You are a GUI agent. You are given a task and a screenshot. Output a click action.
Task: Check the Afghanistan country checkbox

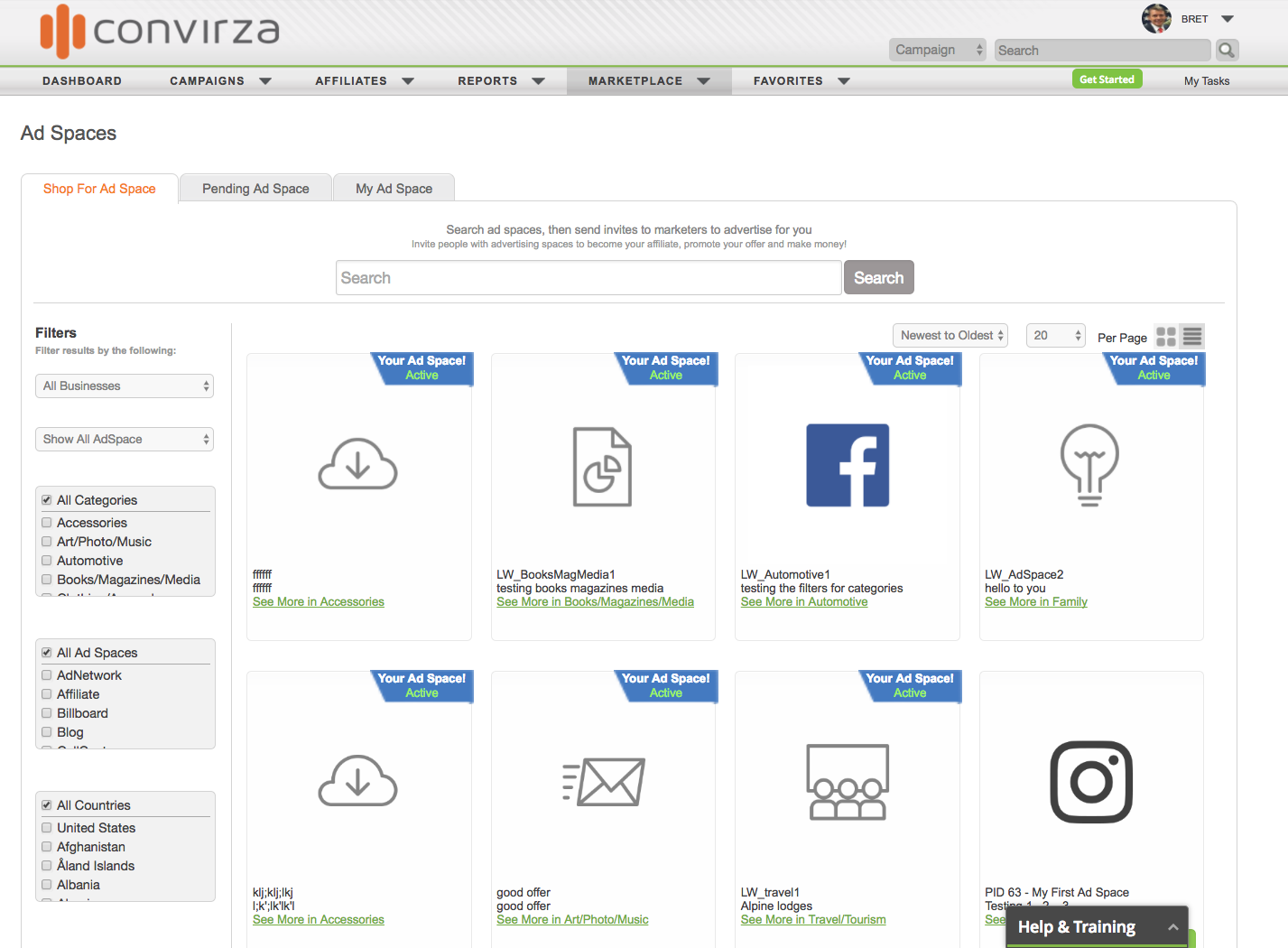click(x=47, y=846)
